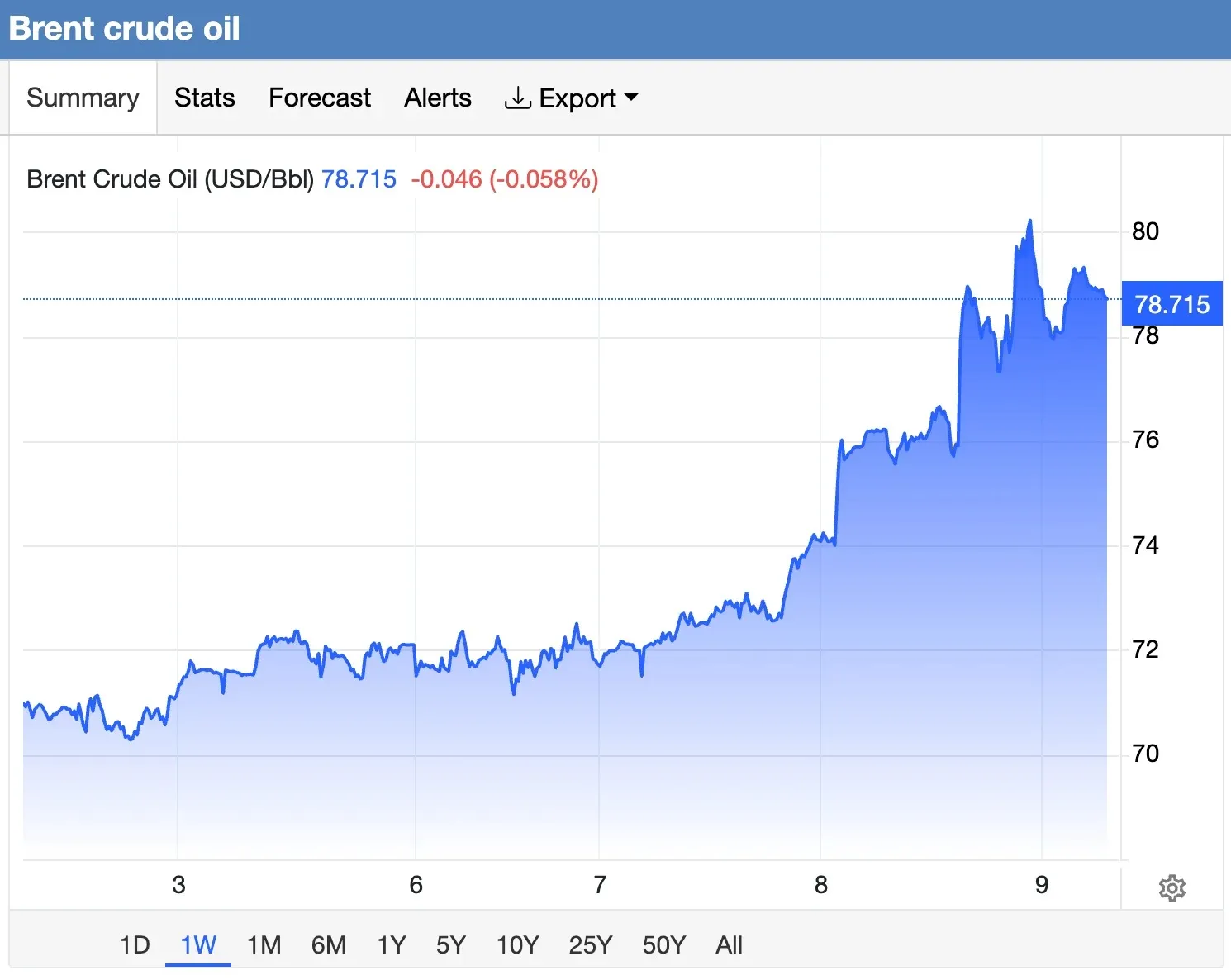Select the 1W time range
Image resolution: width=1231 pixels, height=980 pixels.
click(198, 944)
